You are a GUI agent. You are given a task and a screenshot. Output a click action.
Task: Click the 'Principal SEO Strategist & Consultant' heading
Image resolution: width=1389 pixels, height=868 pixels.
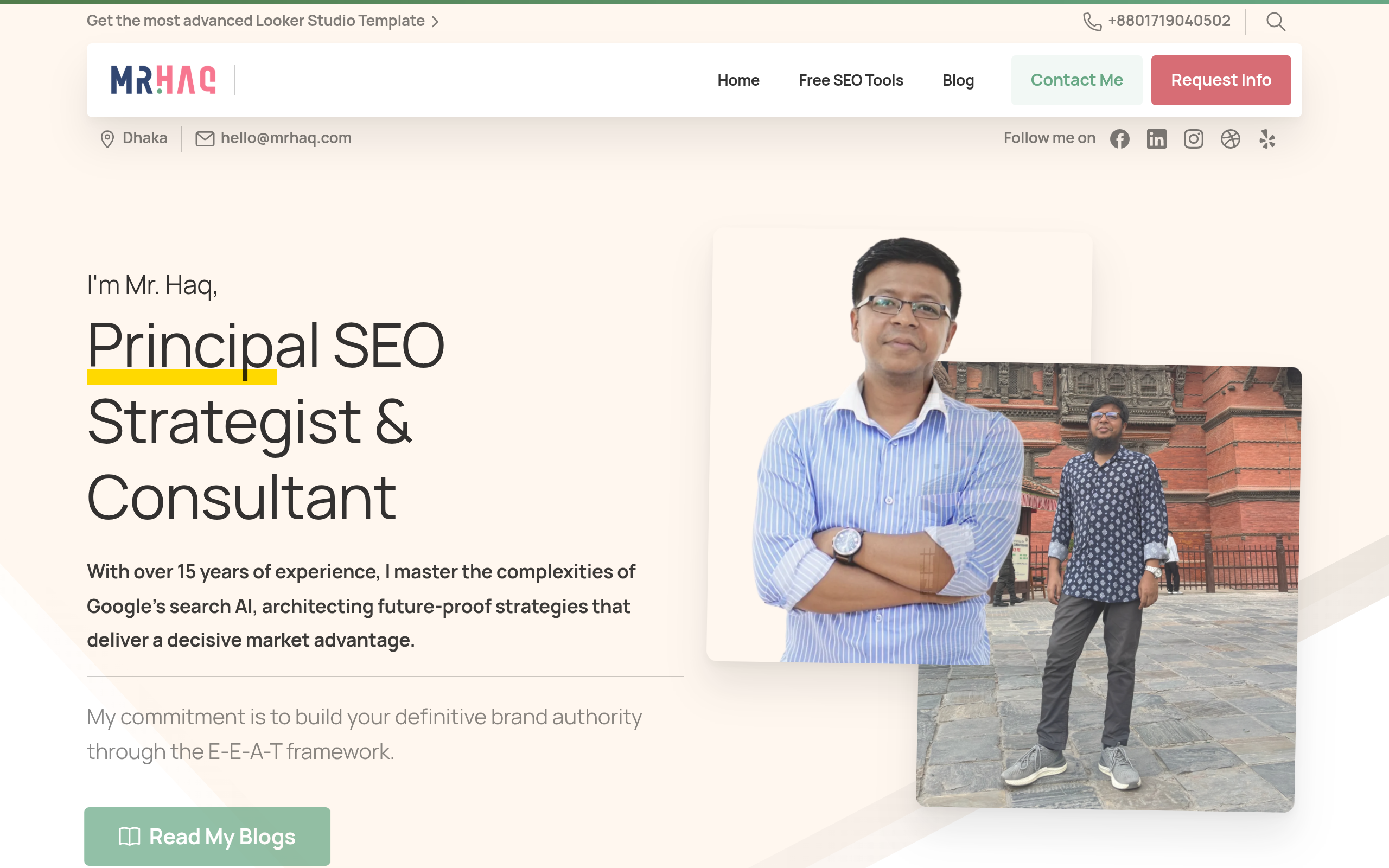coord(266,421)
